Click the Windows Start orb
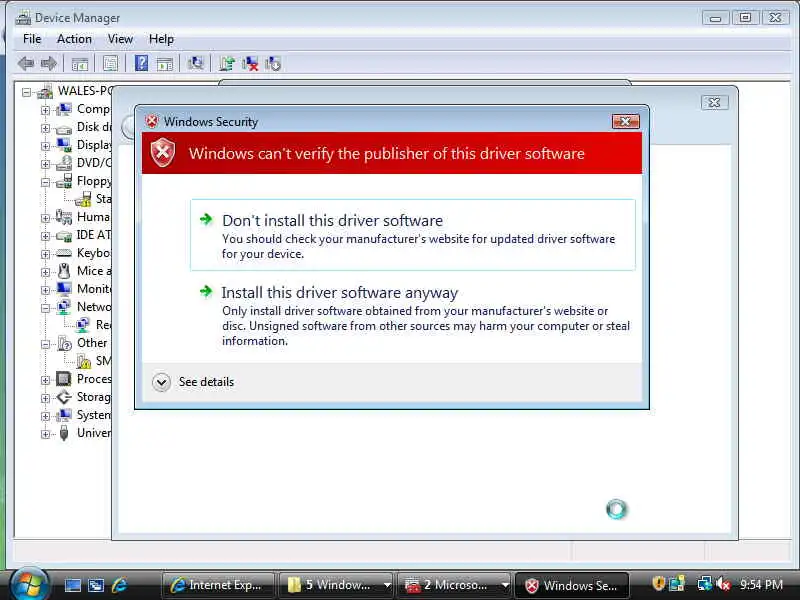Image resolution: width=800 pixels, height=600 pixels. pos(28,585)
